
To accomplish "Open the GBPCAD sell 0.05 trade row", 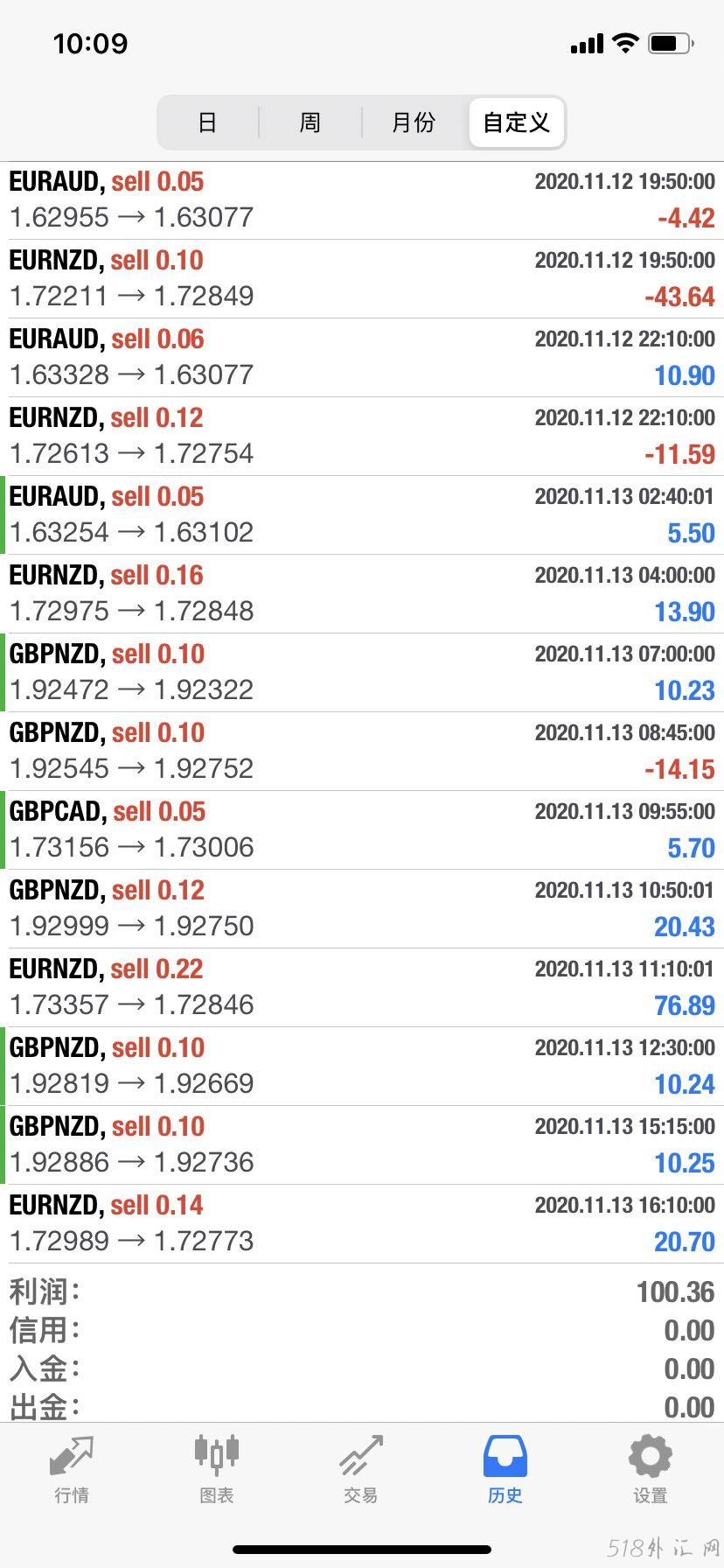I will pos(362,829).
